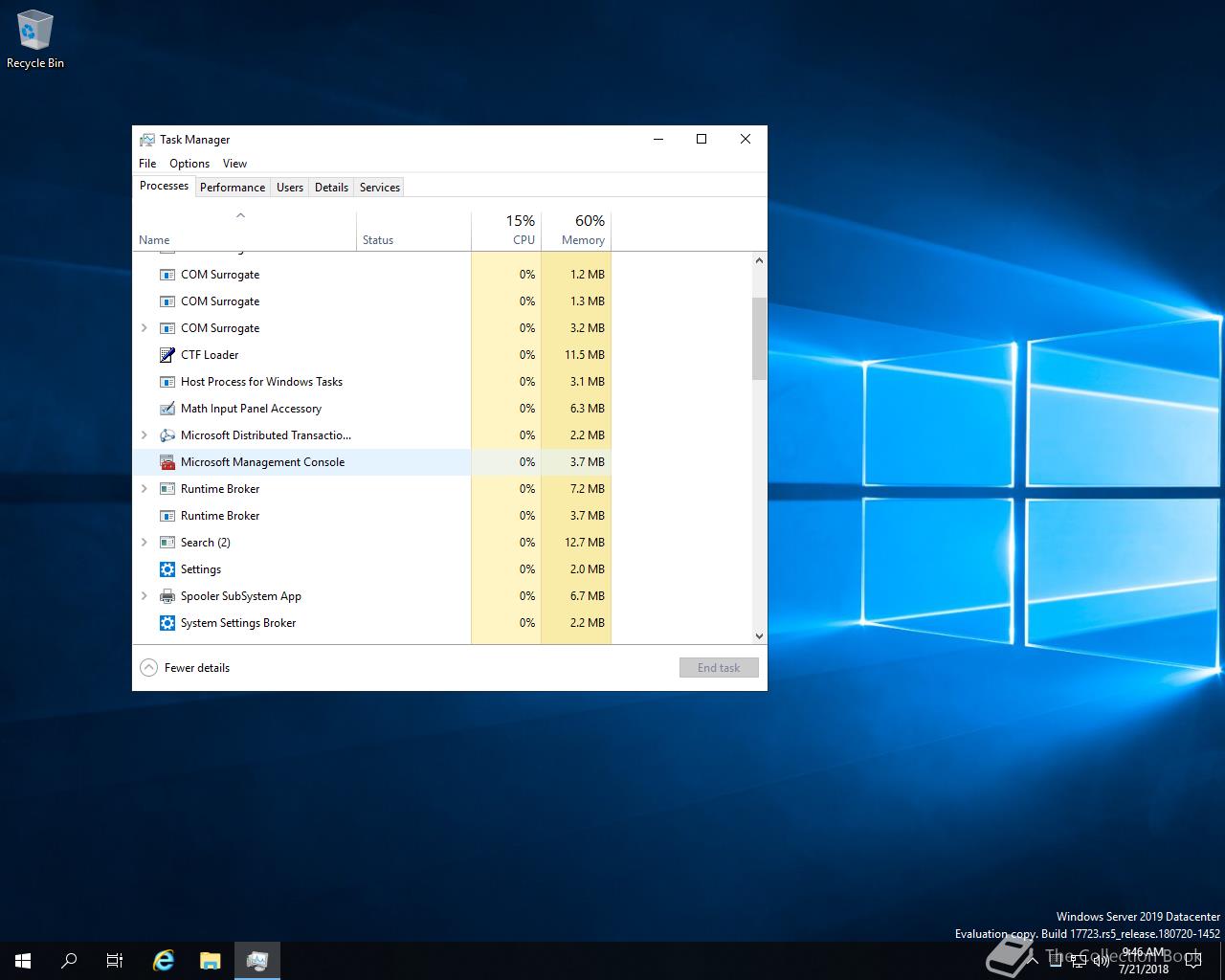Collapse view with Fewer details

point(186,668)
